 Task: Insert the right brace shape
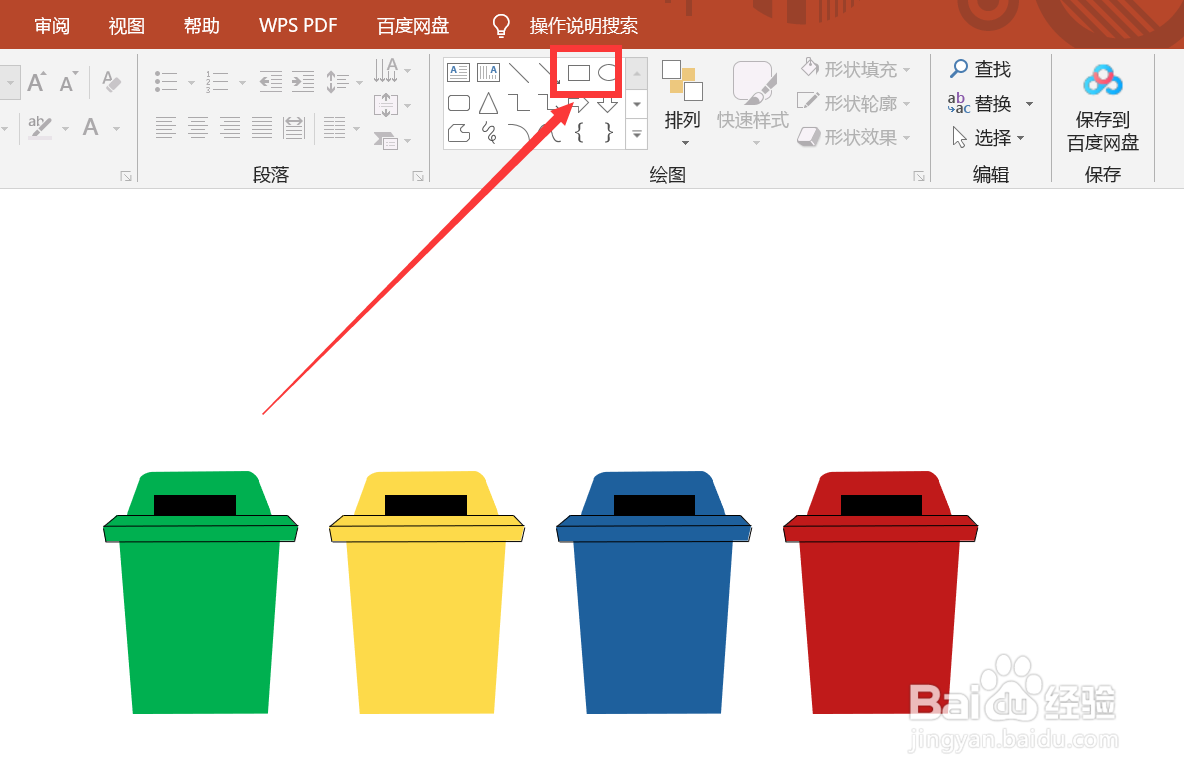pos(609,133)
